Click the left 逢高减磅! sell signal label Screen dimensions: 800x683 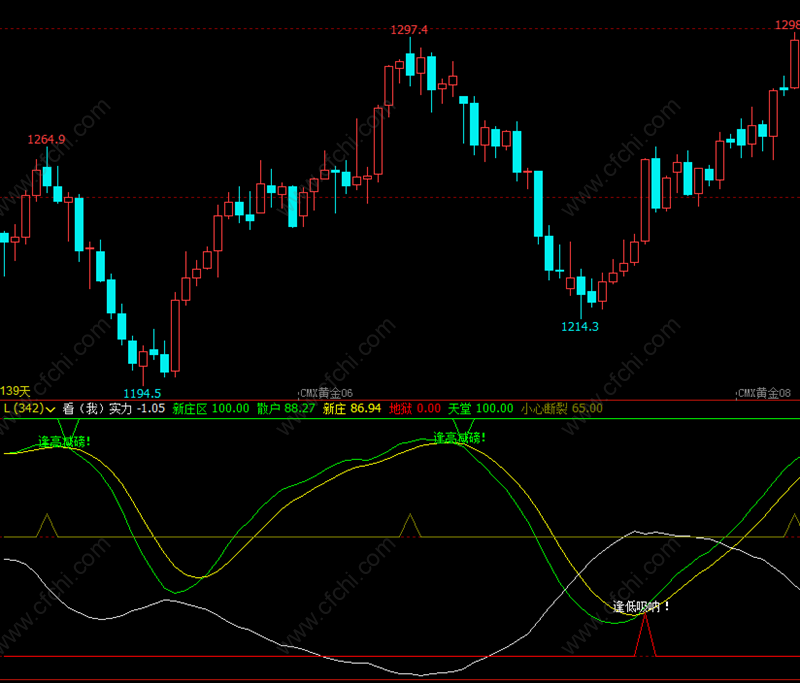[64, 441]
